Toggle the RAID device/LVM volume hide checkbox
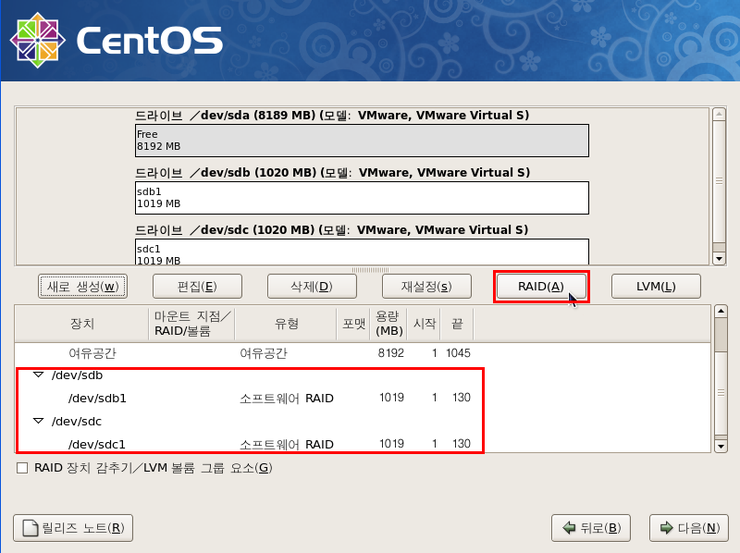Image resolution: width=740 pixels, height=553 pixels. [x=22, y=468]
